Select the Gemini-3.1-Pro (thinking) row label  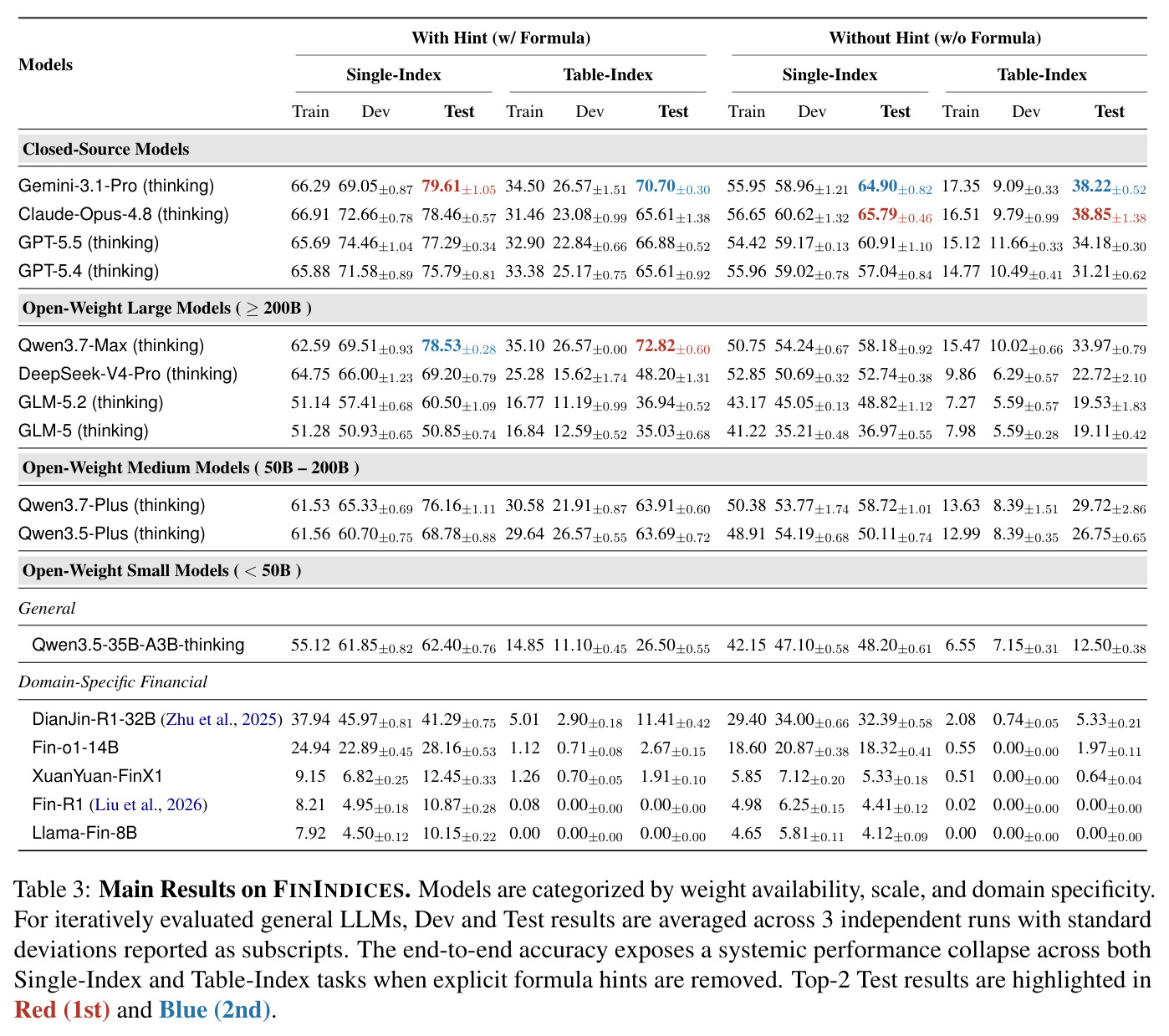[x=116, y=186]
